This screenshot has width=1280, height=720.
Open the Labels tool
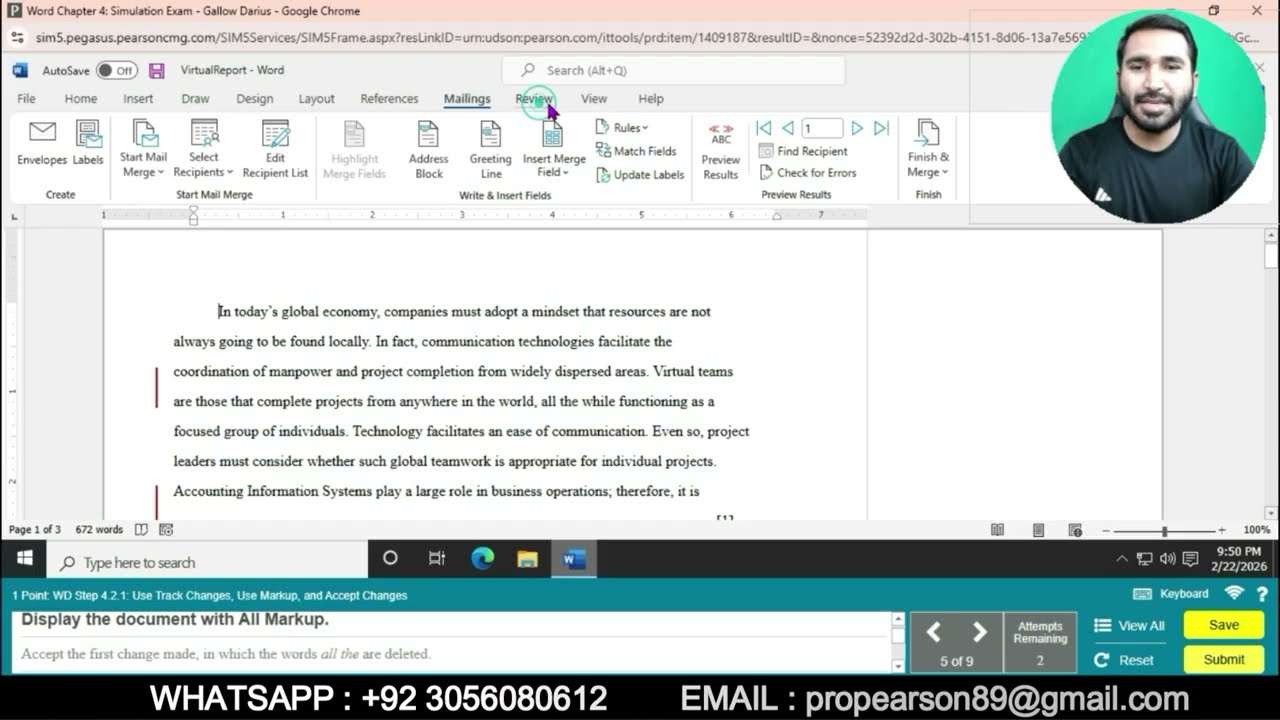click(88, 143)
